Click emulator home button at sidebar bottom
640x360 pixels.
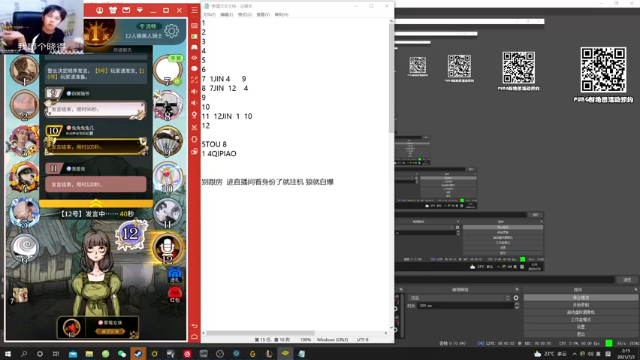[x=194, y=337]
